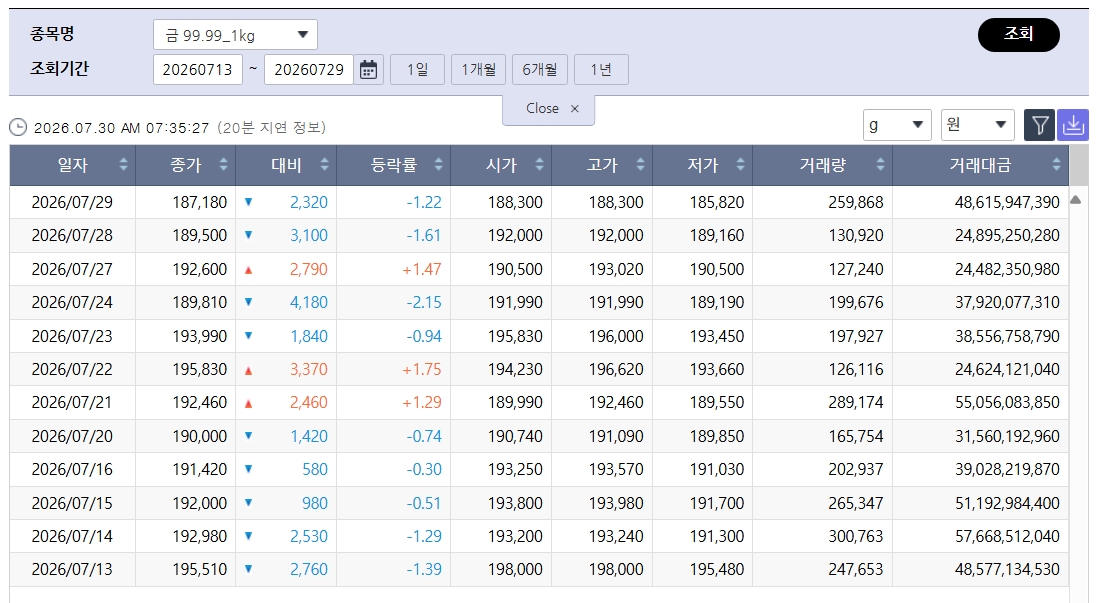Select date cell 2026/07/22
The width and height of the screenshot is (1103, 603).
(x=72, y=369)
